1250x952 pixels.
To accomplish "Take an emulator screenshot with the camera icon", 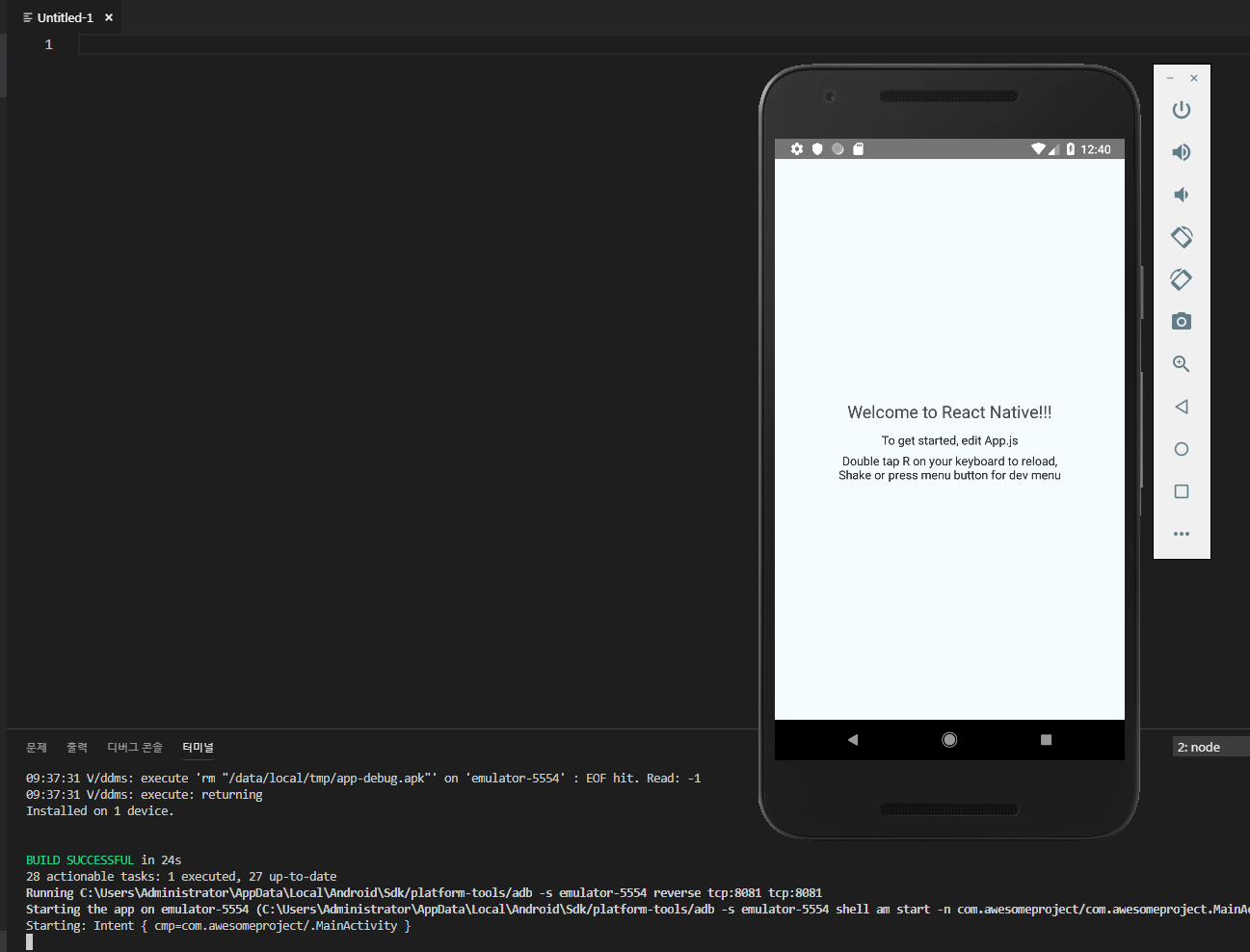I will (x=1182, y=321).
